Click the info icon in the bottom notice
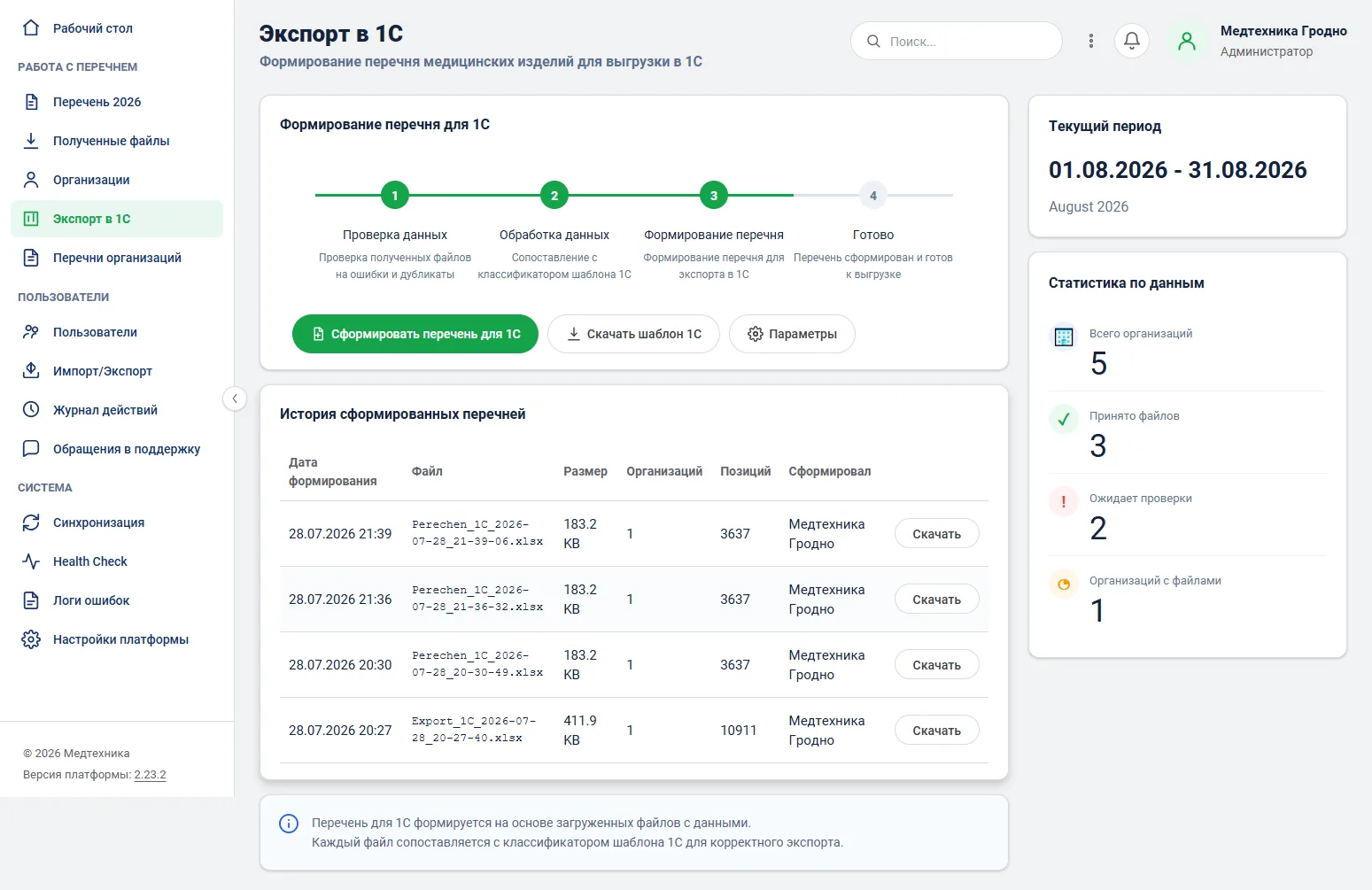1372x890 pixels. click(289, 824)
